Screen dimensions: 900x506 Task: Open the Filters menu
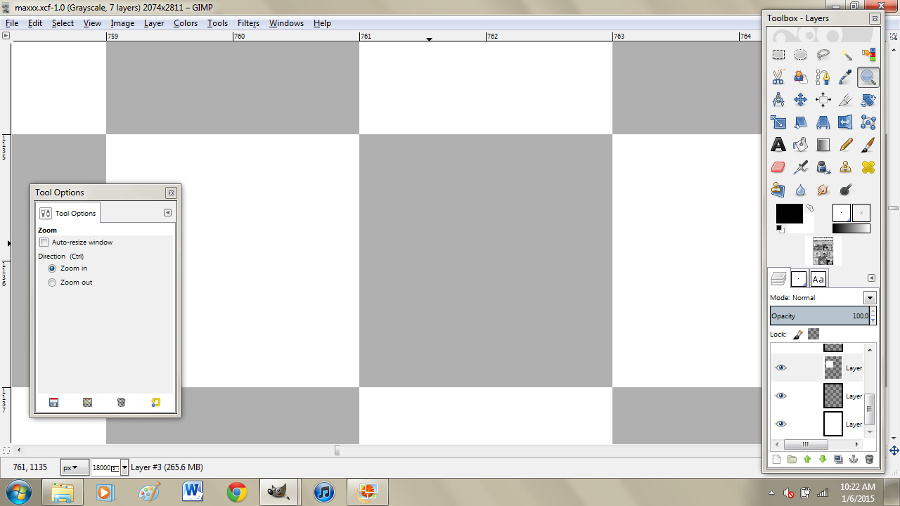click(x=248, y=23)
